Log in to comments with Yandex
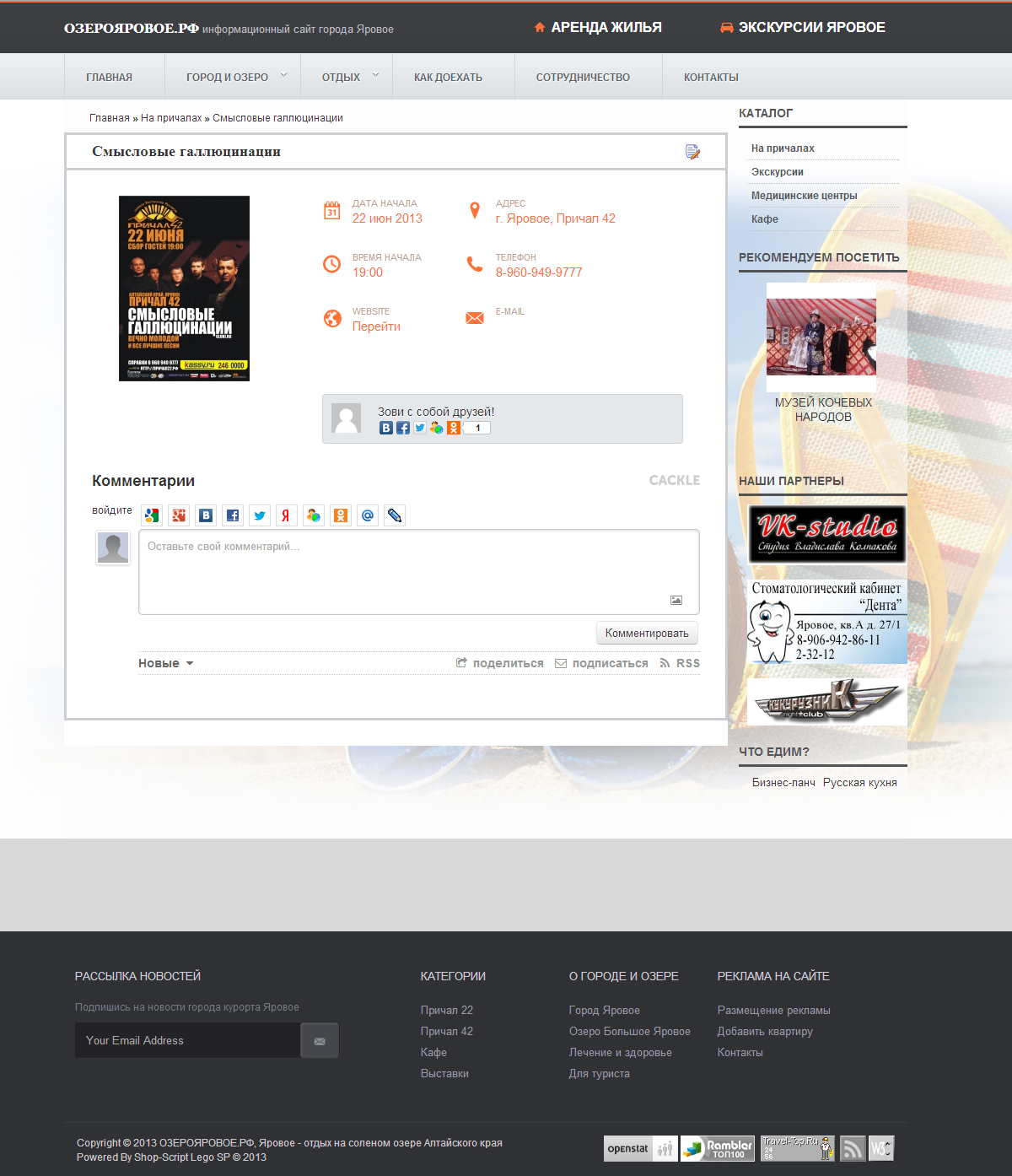 [287, 515]
